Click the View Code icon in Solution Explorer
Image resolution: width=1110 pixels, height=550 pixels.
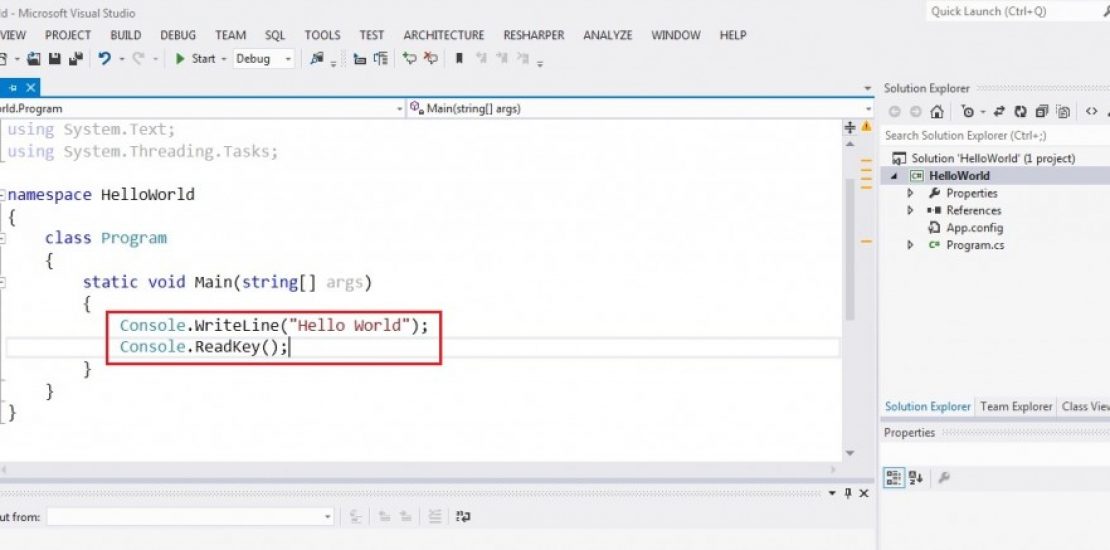pos(1091,112)
